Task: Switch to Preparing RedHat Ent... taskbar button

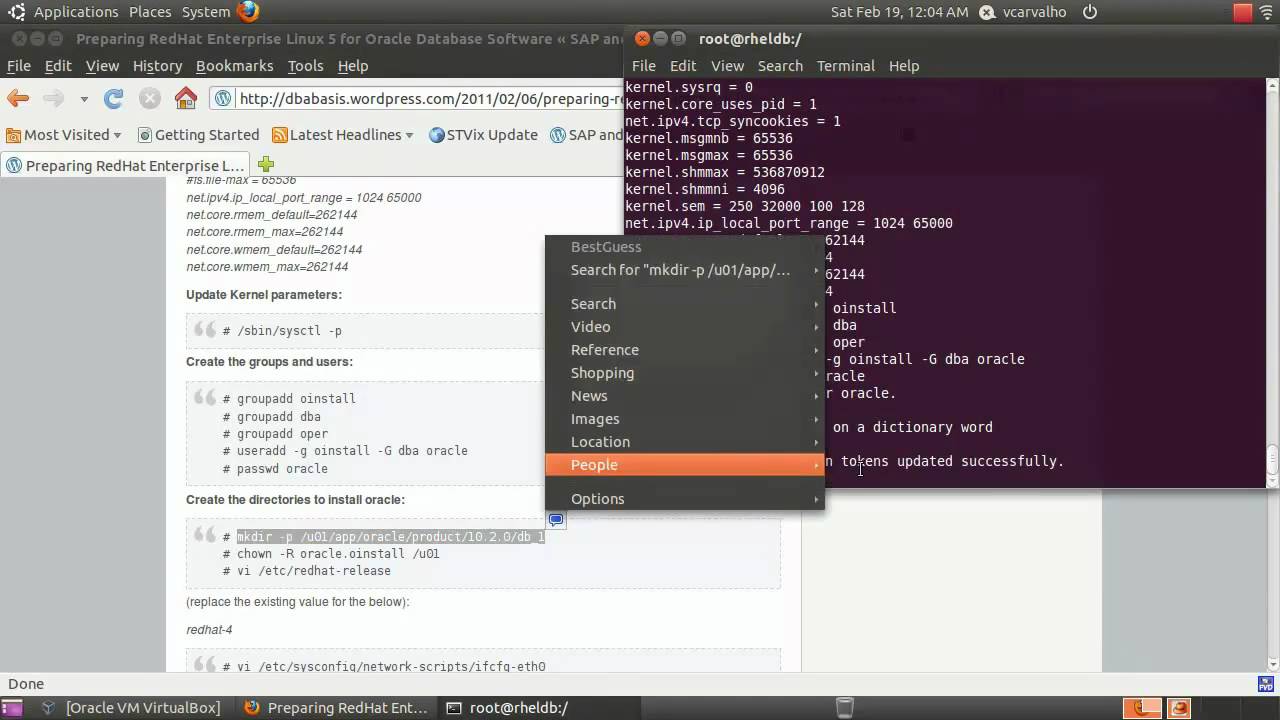Action: tap(337, 707)
